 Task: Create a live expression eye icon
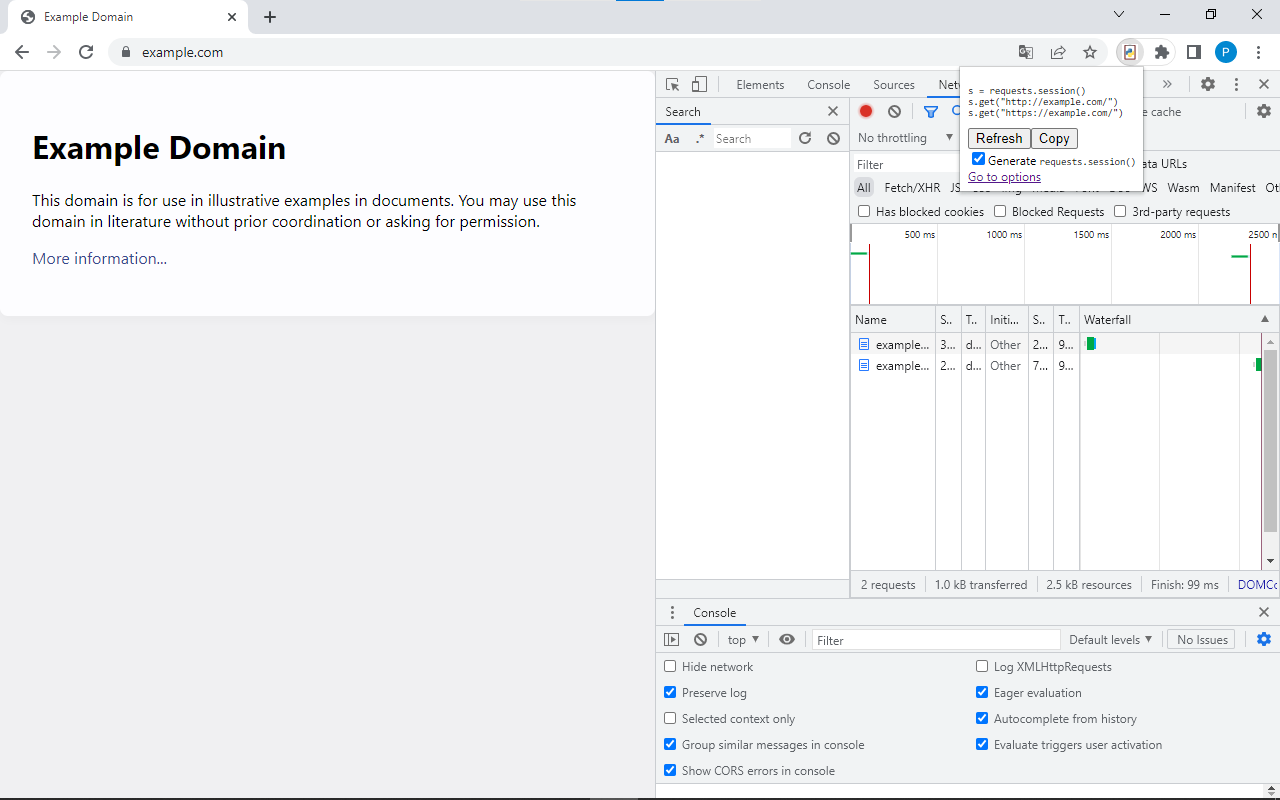point(787,639)
